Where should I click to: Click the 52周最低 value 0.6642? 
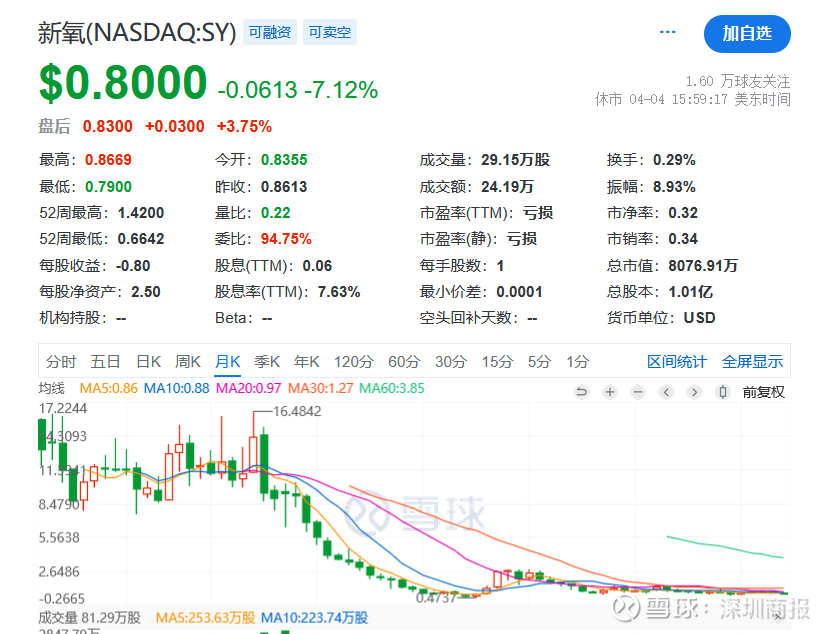[x=141, y=239]
